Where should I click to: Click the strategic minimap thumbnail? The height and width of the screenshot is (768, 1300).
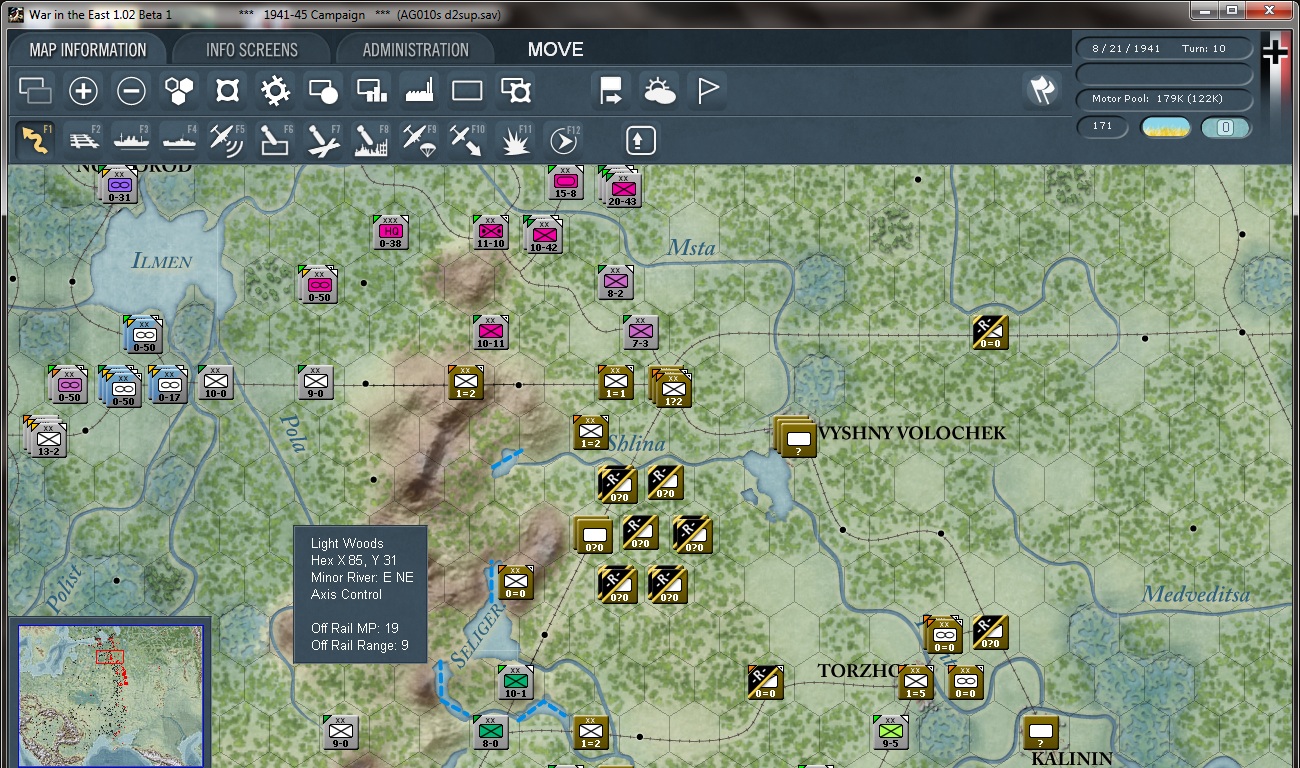111,694
